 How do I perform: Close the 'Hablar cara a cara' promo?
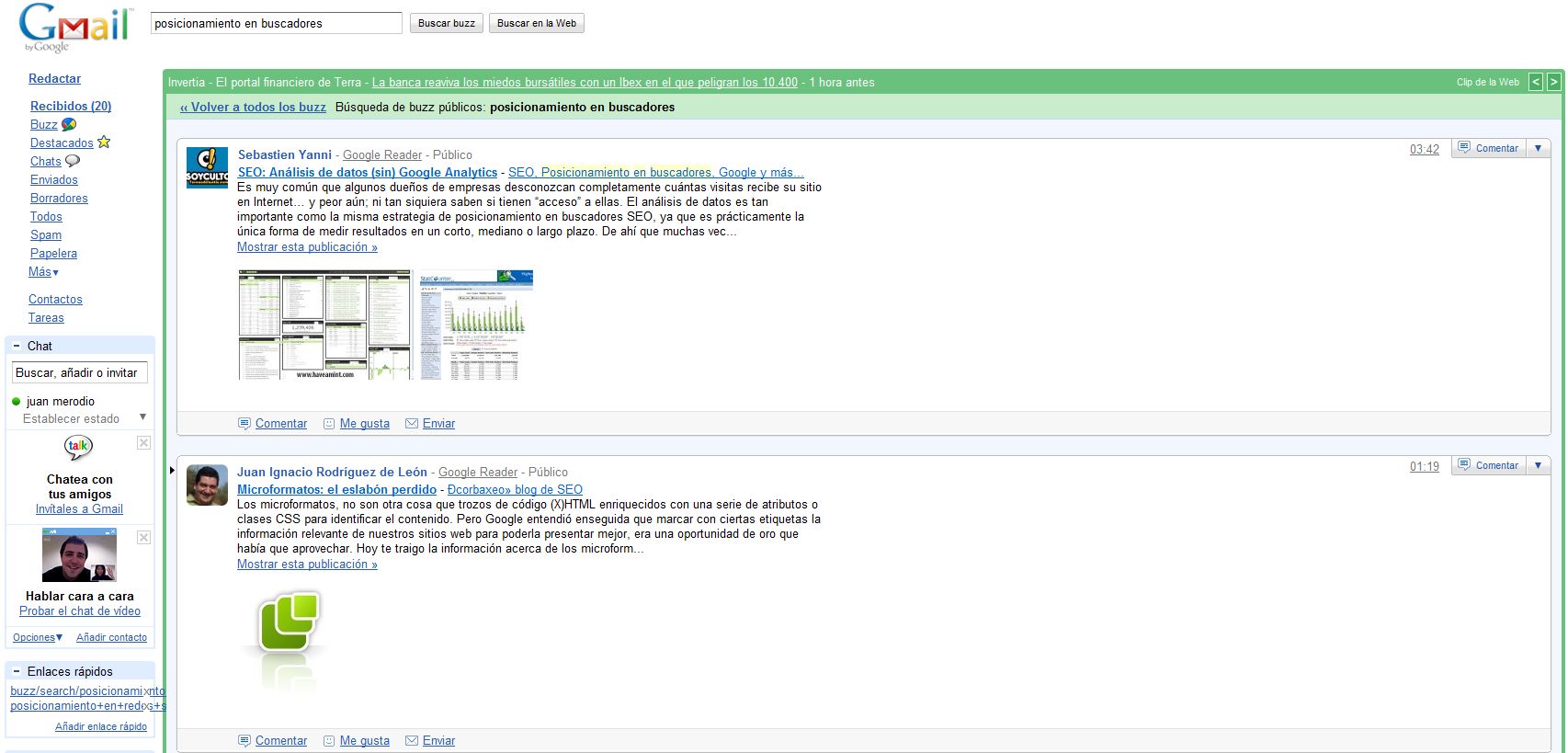coord(143,538)
